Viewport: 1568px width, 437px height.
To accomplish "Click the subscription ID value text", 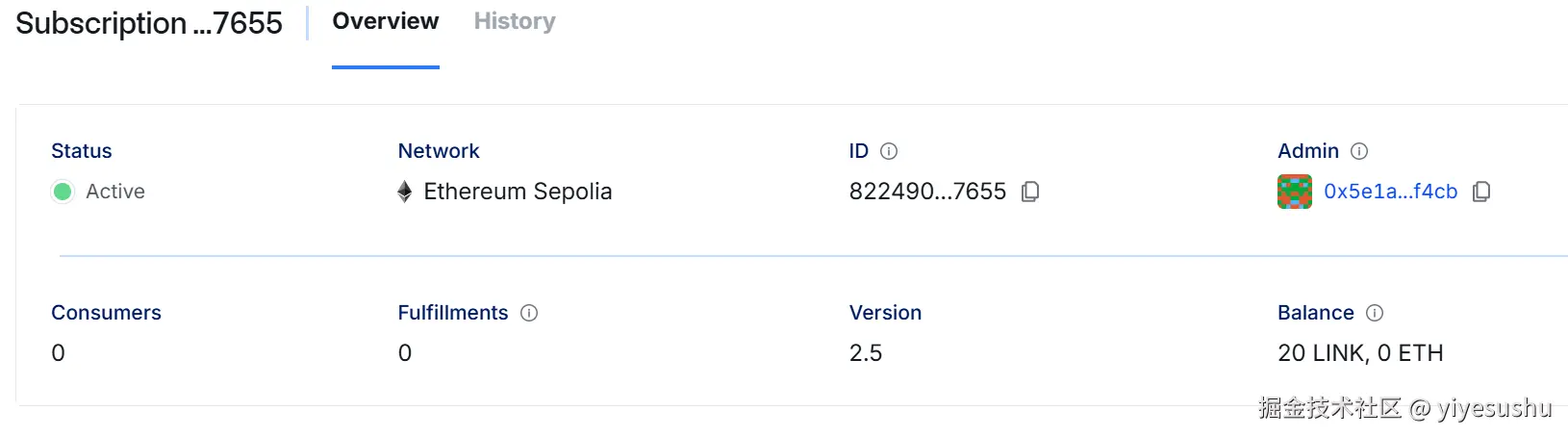I will click(927, 192).
